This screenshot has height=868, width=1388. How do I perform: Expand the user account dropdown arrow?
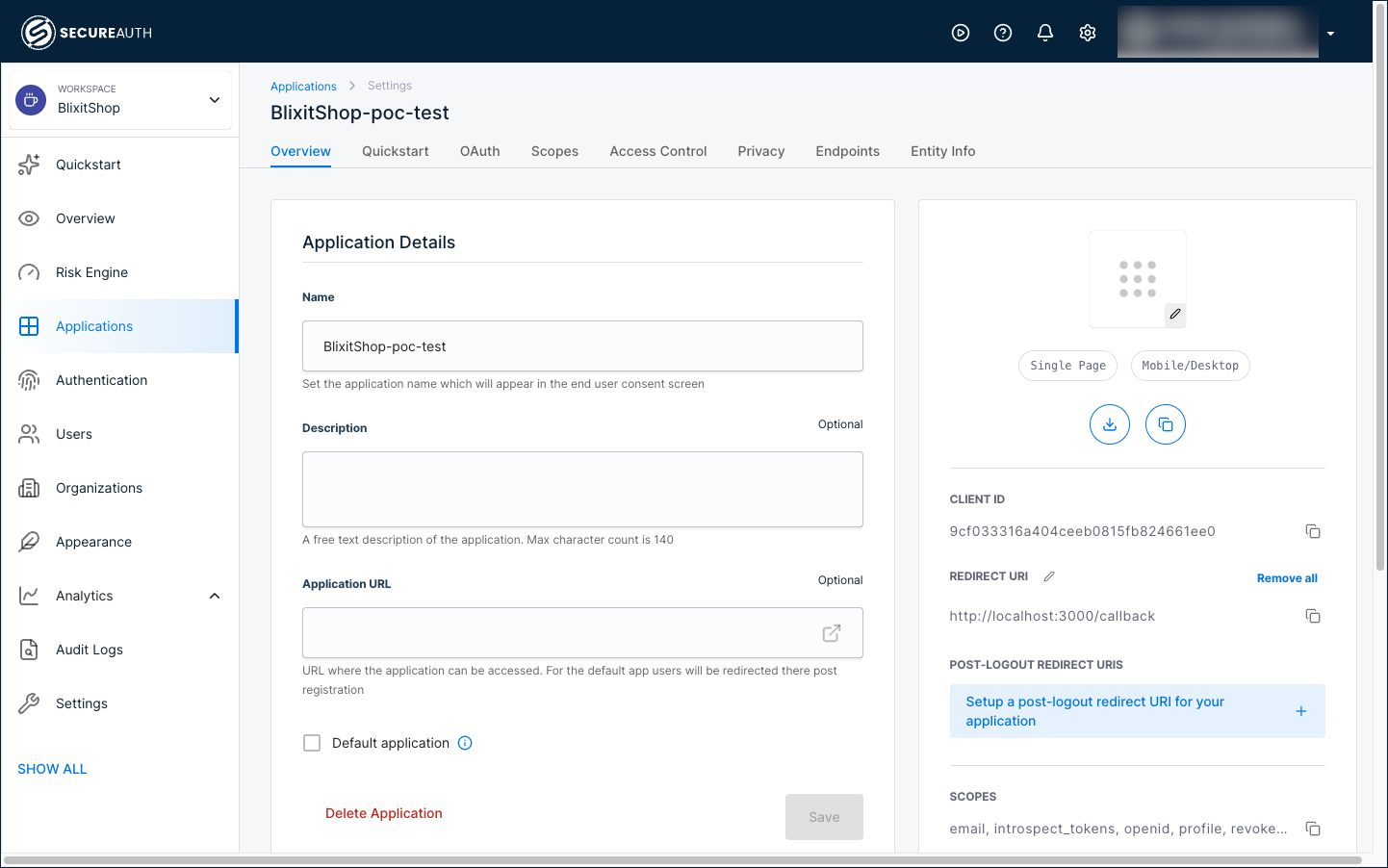(x=1330, y=34)
